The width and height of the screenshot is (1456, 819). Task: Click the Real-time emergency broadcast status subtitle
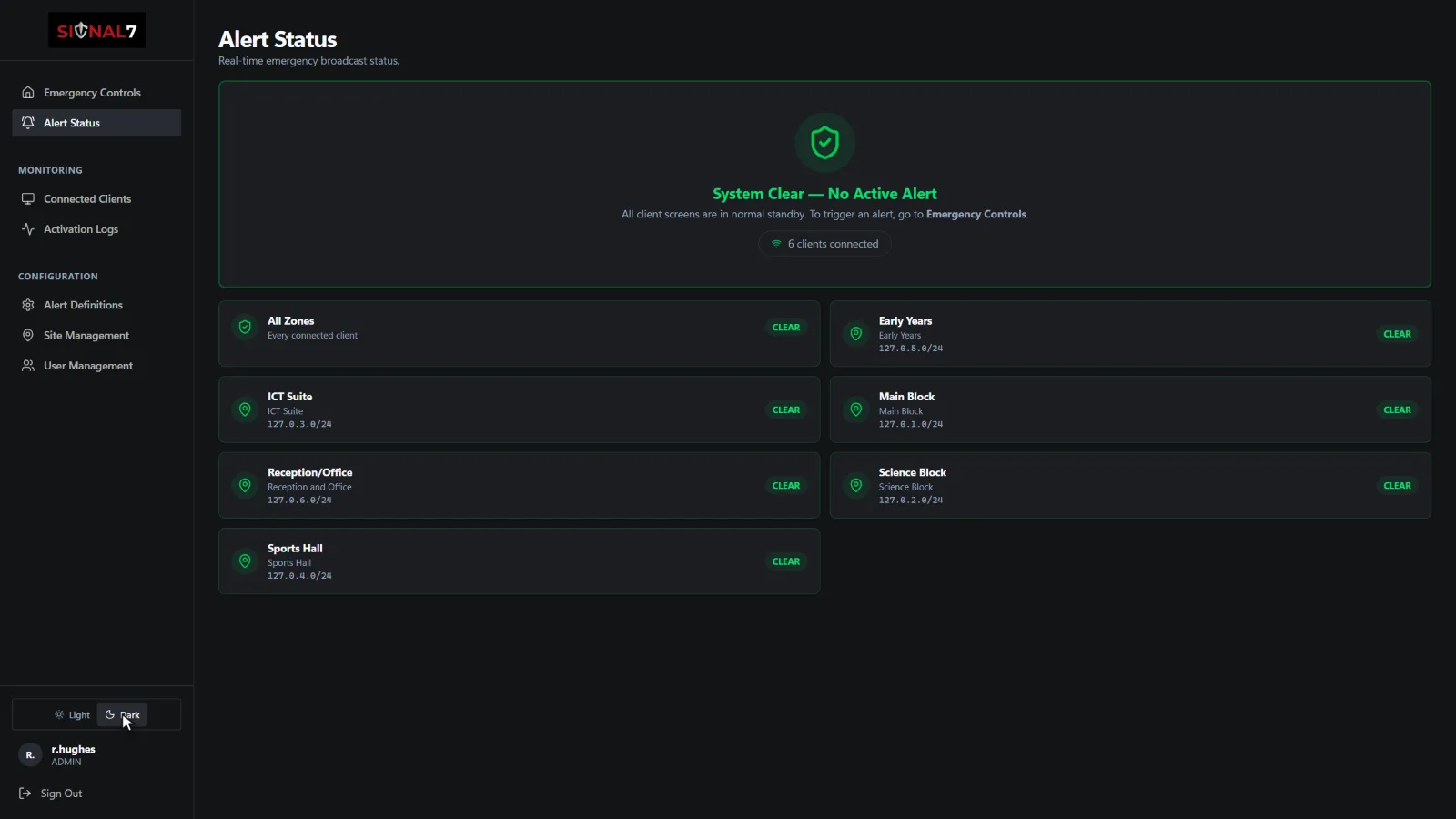pos(309,61)
